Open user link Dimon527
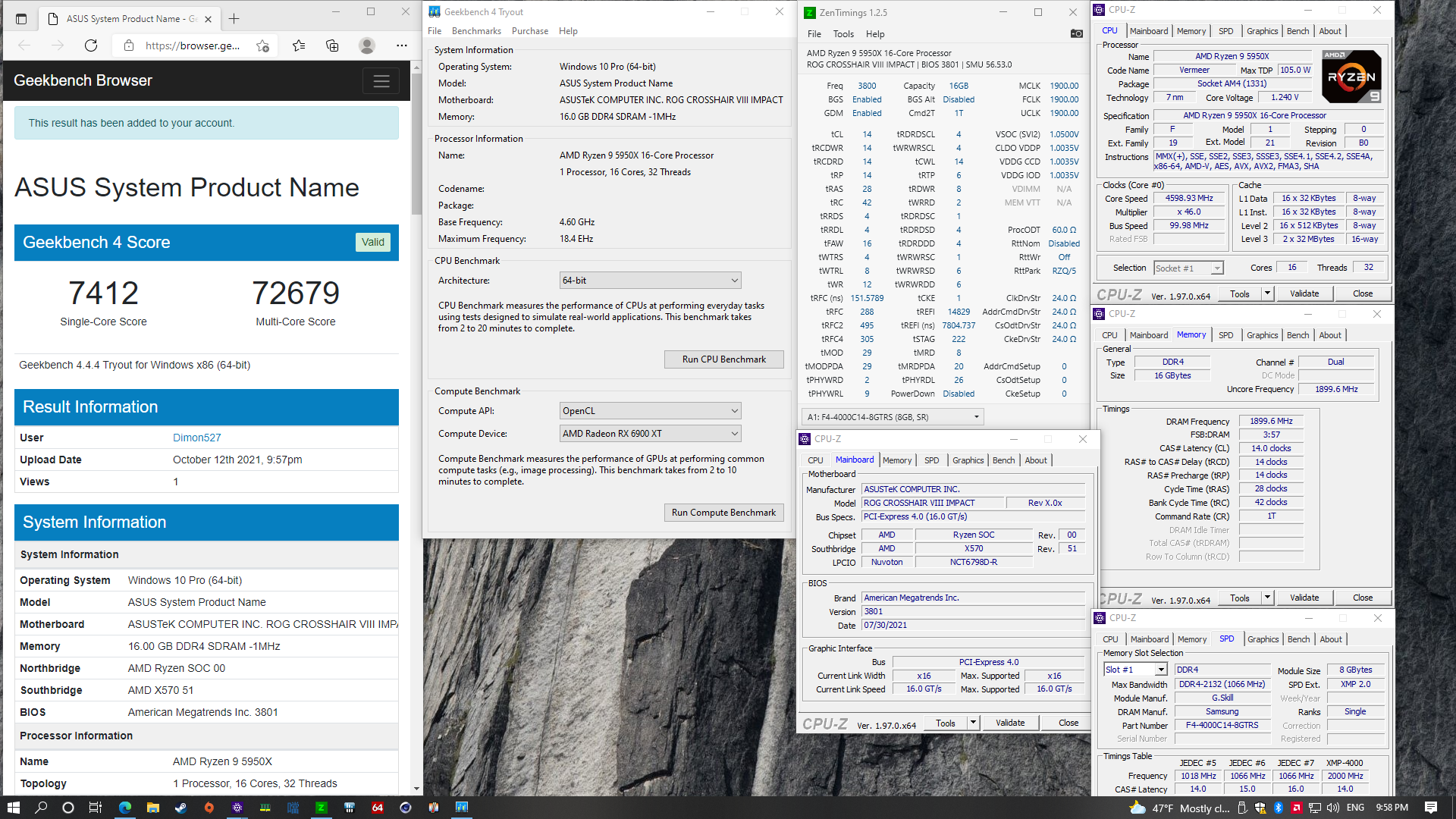The width and height of the screenshot is (1456, 819). pyautogui.click(x=197, y=438)
